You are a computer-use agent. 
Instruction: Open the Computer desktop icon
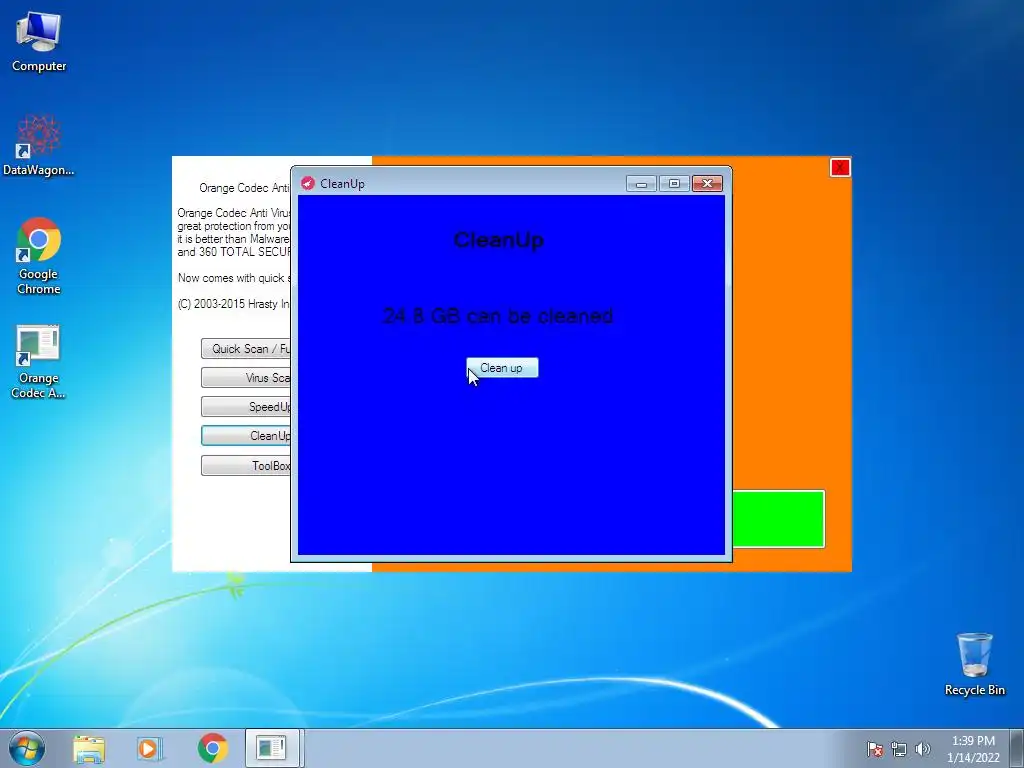point(39,41)
